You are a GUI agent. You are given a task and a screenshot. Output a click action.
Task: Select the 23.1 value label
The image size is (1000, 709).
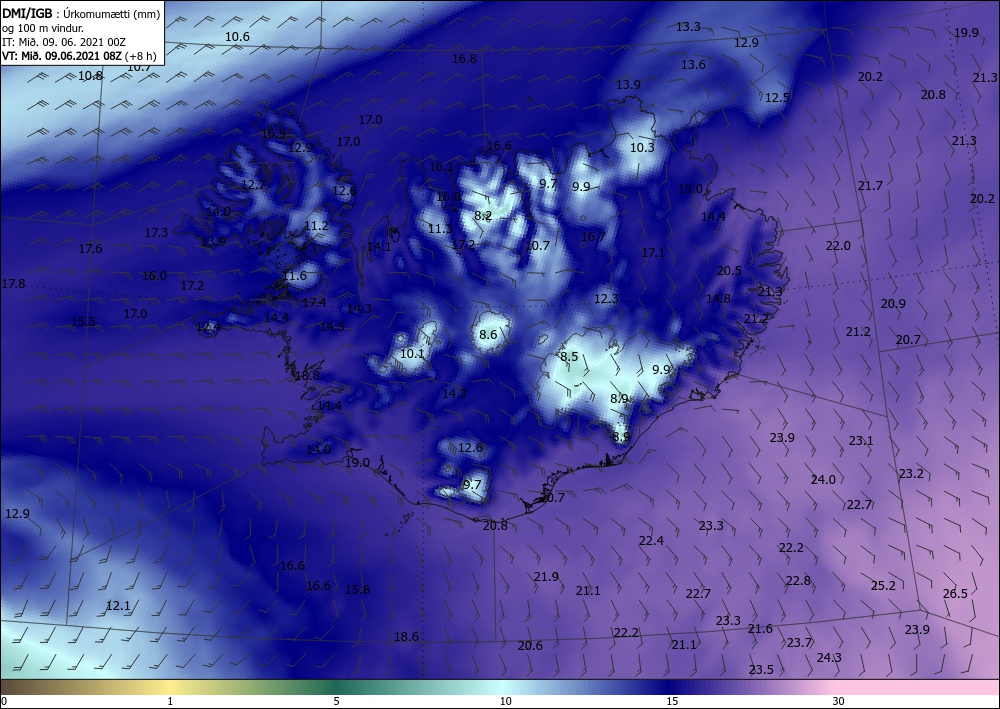coord(860,441)
